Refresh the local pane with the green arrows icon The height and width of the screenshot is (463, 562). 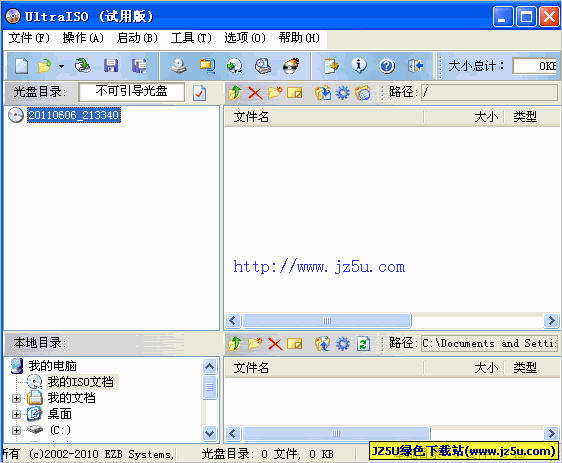click(x=363, y=344)
